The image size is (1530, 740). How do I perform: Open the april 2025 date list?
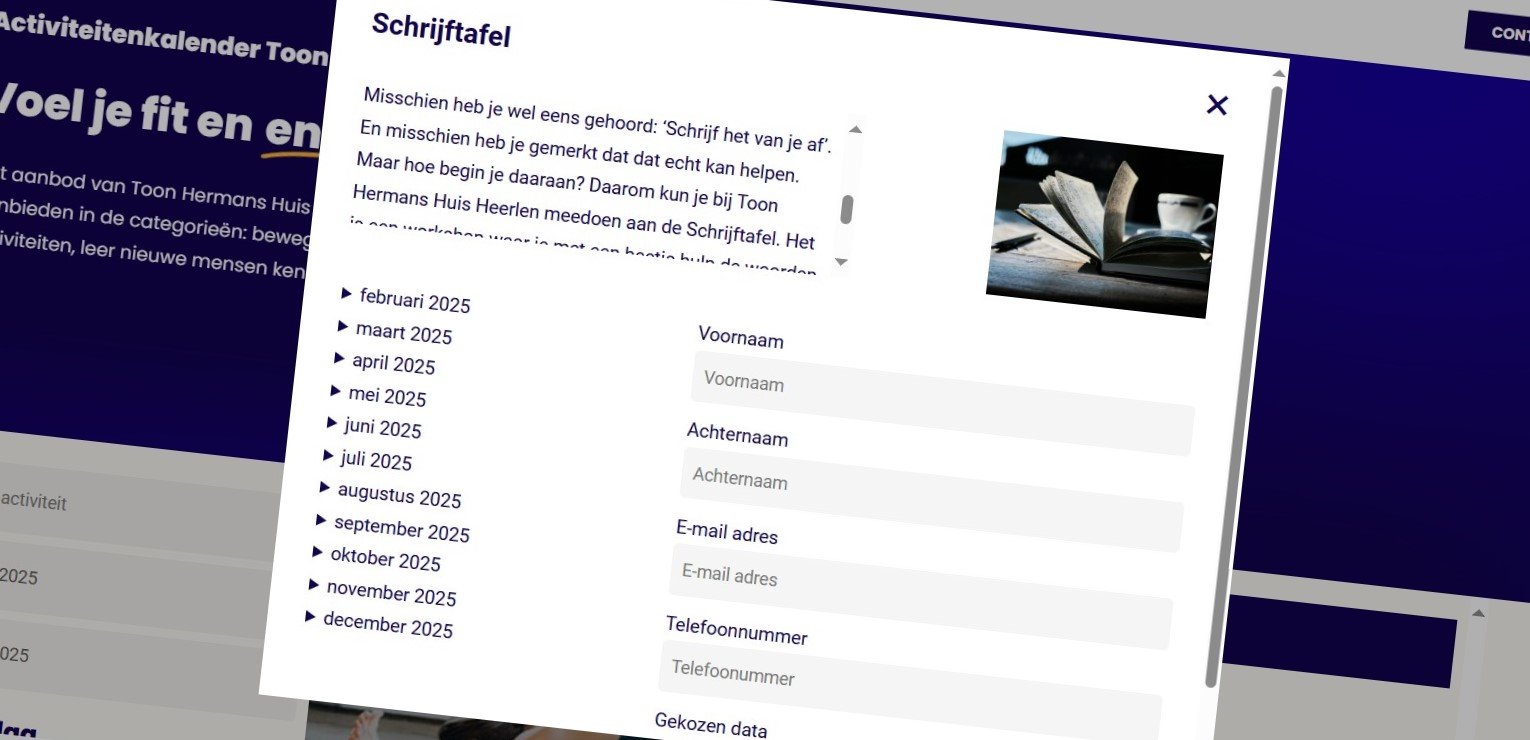pyautogui.click(x=385, y=363)
